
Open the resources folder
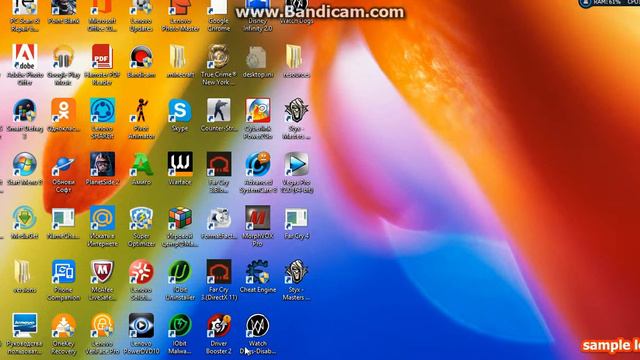[296, 61]
